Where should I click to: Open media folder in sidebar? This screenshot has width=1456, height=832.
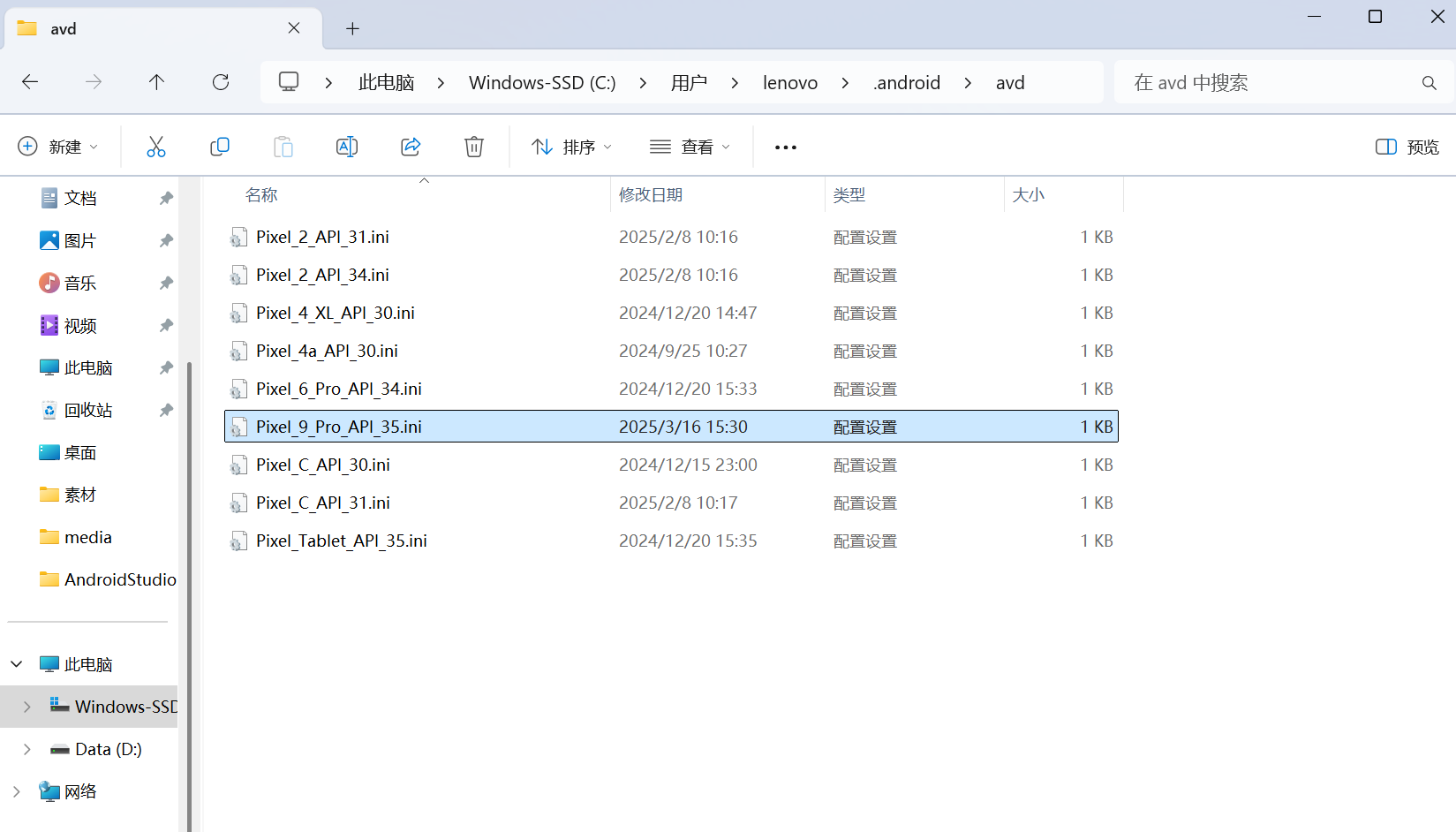(76, 537)
